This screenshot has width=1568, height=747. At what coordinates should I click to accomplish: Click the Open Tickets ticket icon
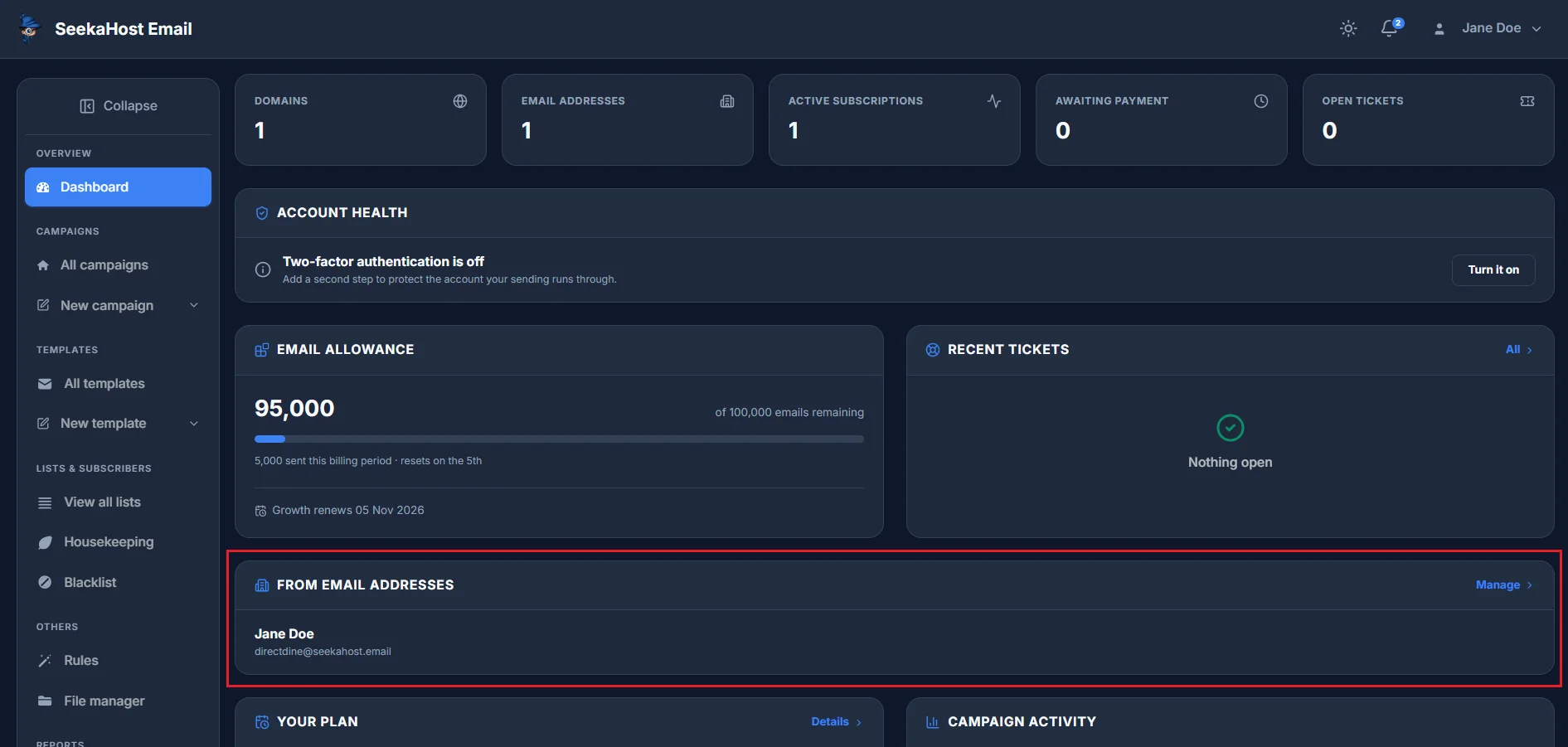point(1527,101)
